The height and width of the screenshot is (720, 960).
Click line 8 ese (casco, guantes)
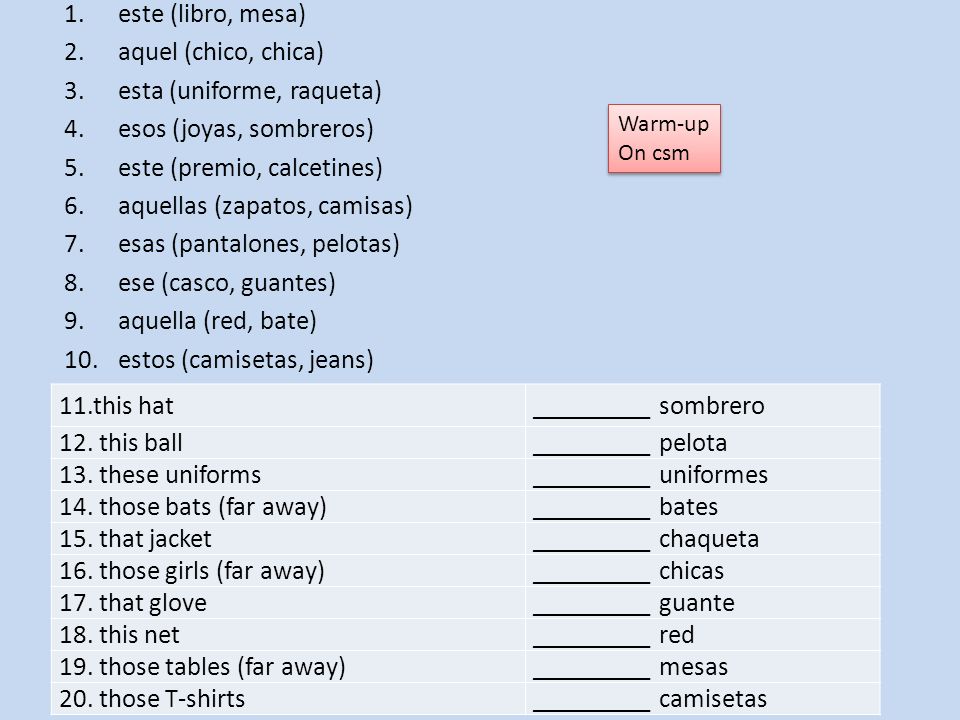click(200, 282)
